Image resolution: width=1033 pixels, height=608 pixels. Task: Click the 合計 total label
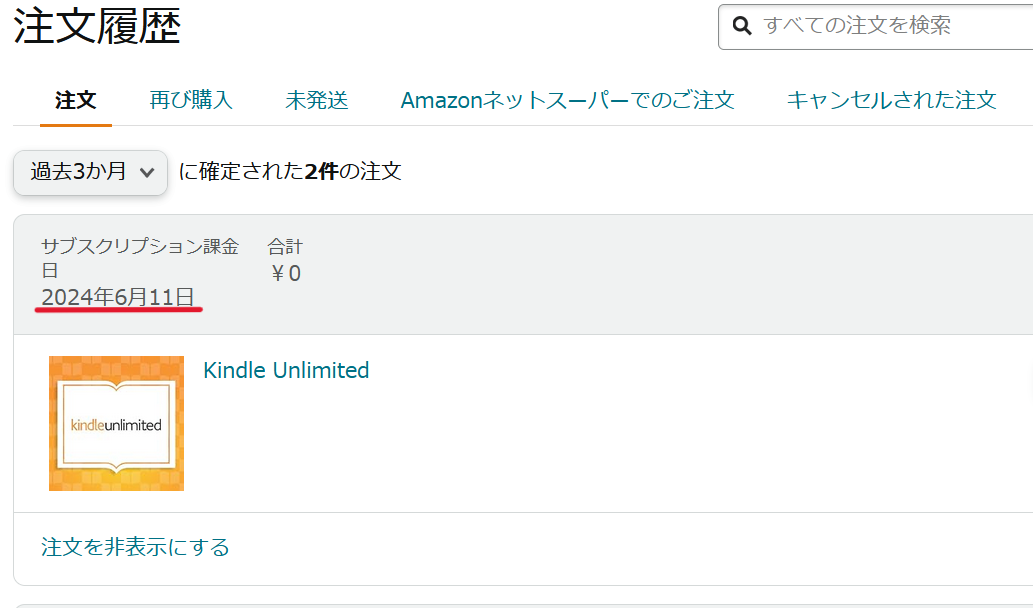(284, 246)
